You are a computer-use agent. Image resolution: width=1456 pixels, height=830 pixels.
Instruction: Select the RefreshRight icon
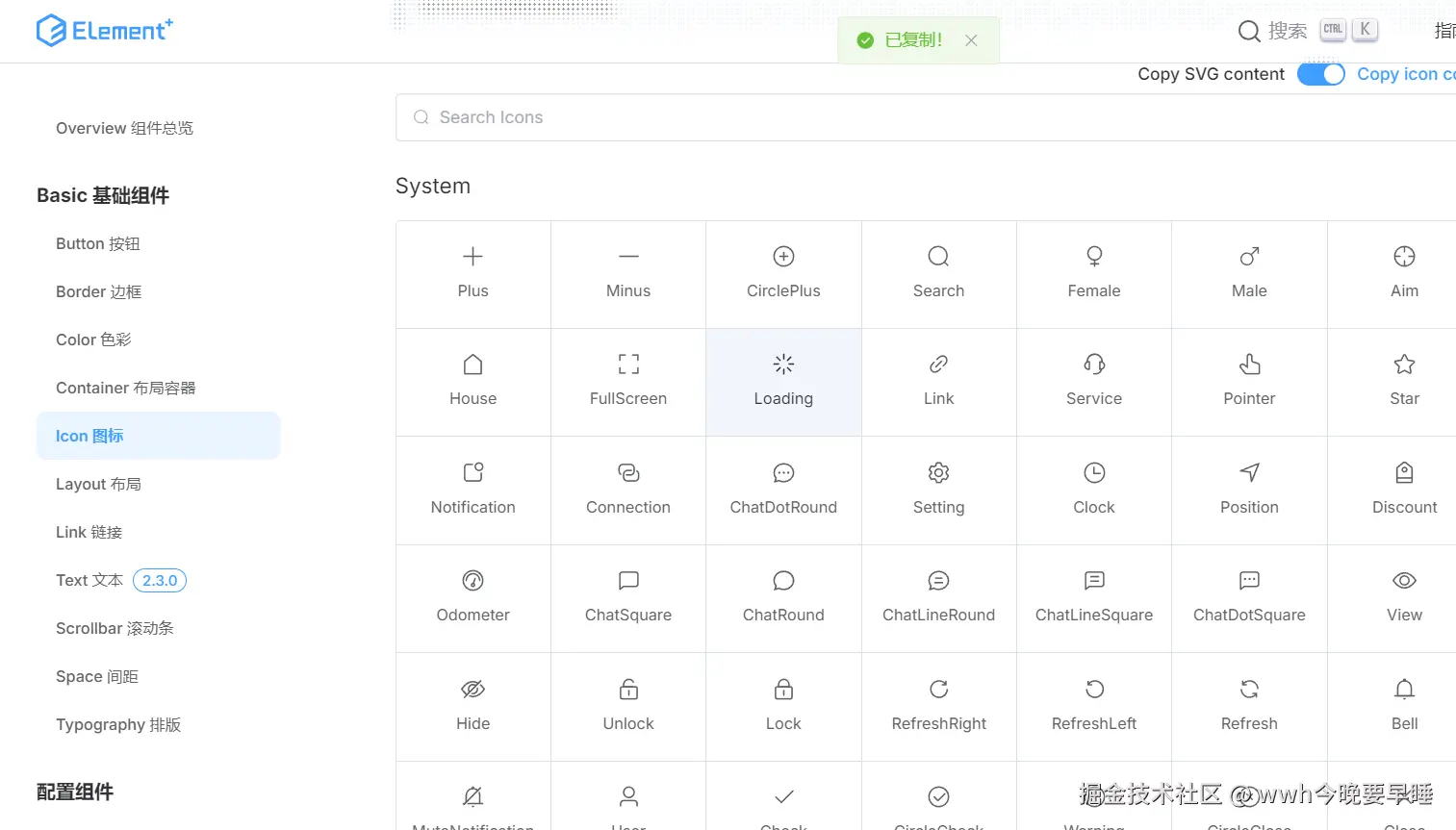939,707
